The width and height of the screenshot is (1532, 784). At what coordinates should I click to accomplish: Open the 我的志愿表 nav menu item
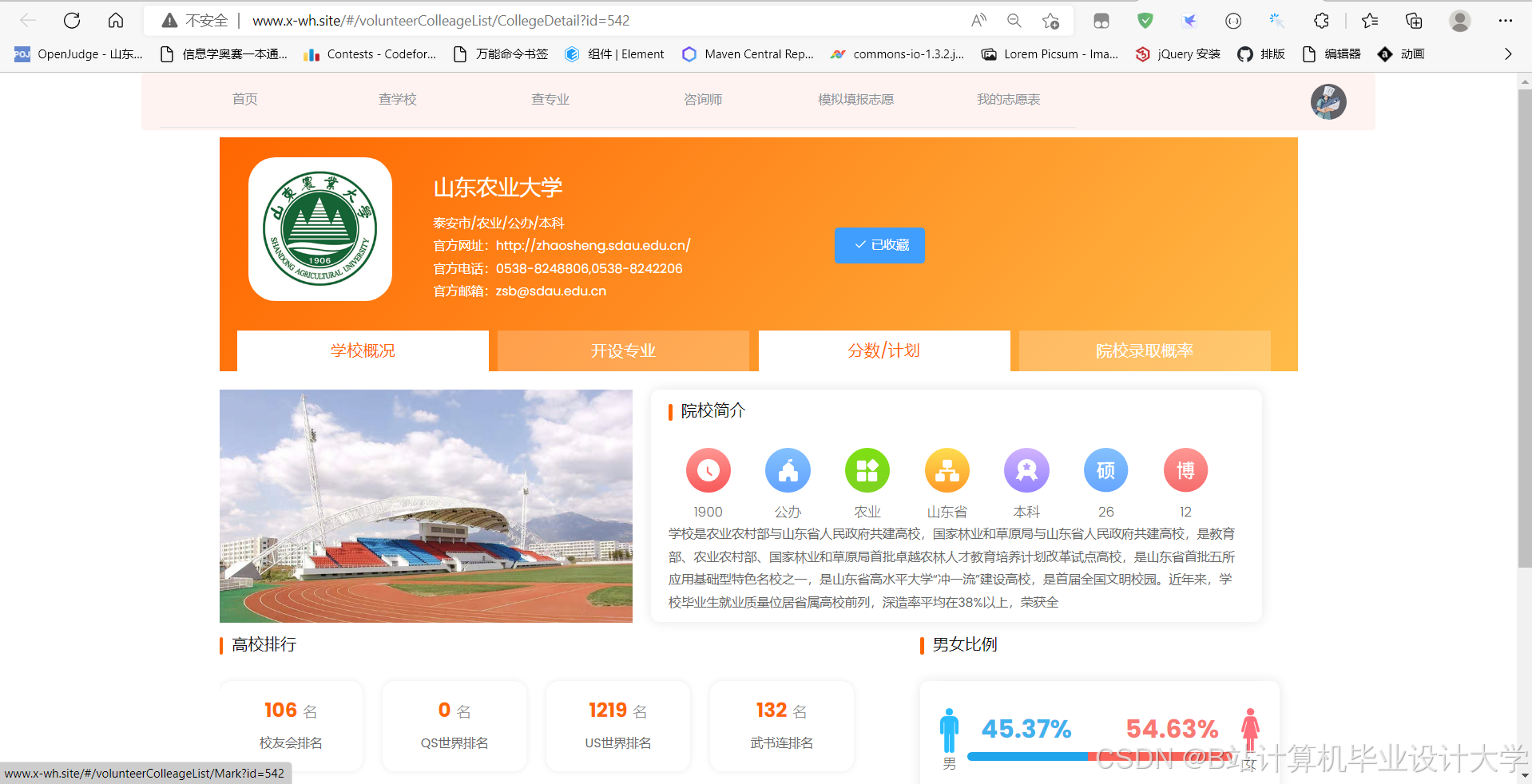(1008, 99)
